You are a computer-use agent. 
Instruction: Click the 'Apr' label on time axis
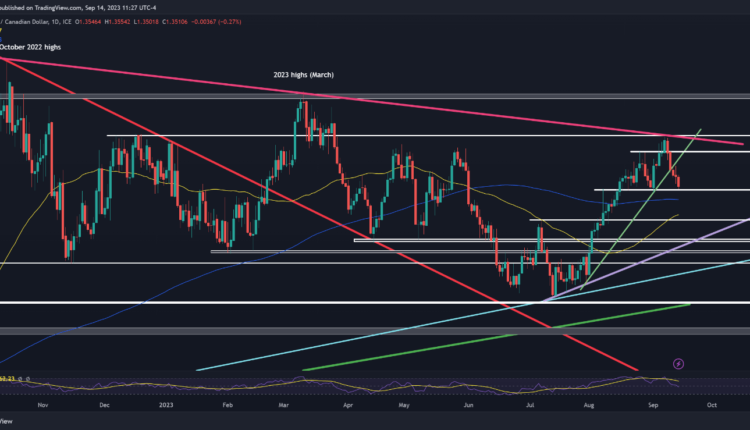pyautogui.click(x=347, y=408)
